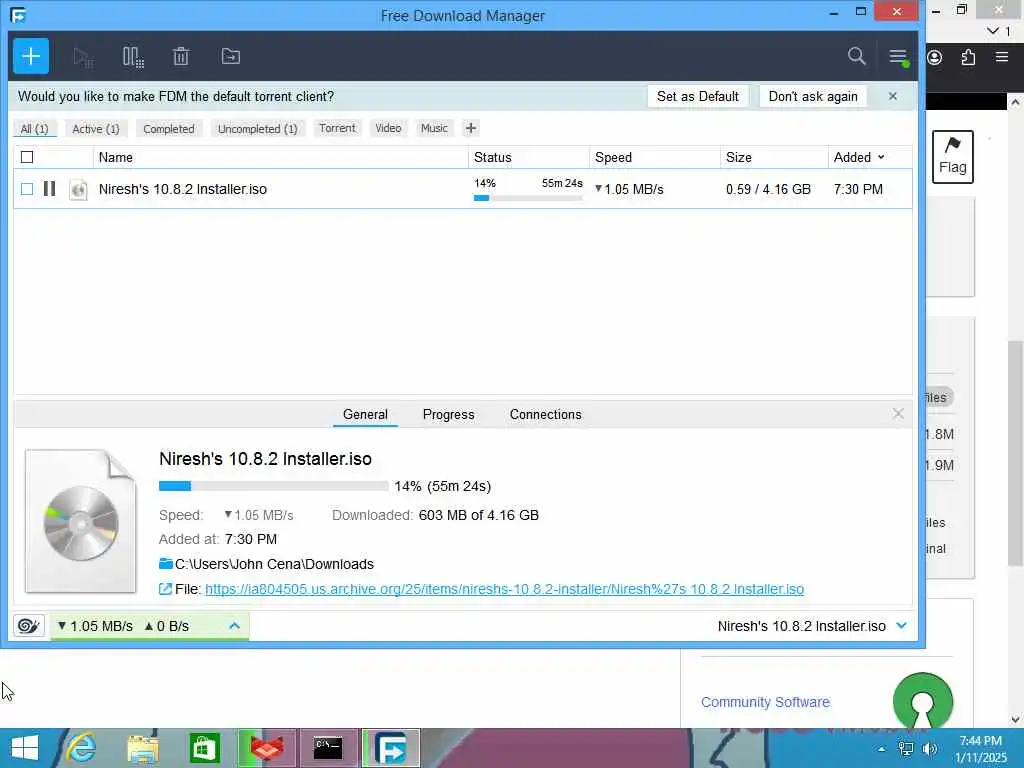Image resolution: width=1024 pixels, height=768 pixels.
Task: Open C:\Users\John Cena\Downloads folder path
Action: pyautogui.click(x=274, y=564)
